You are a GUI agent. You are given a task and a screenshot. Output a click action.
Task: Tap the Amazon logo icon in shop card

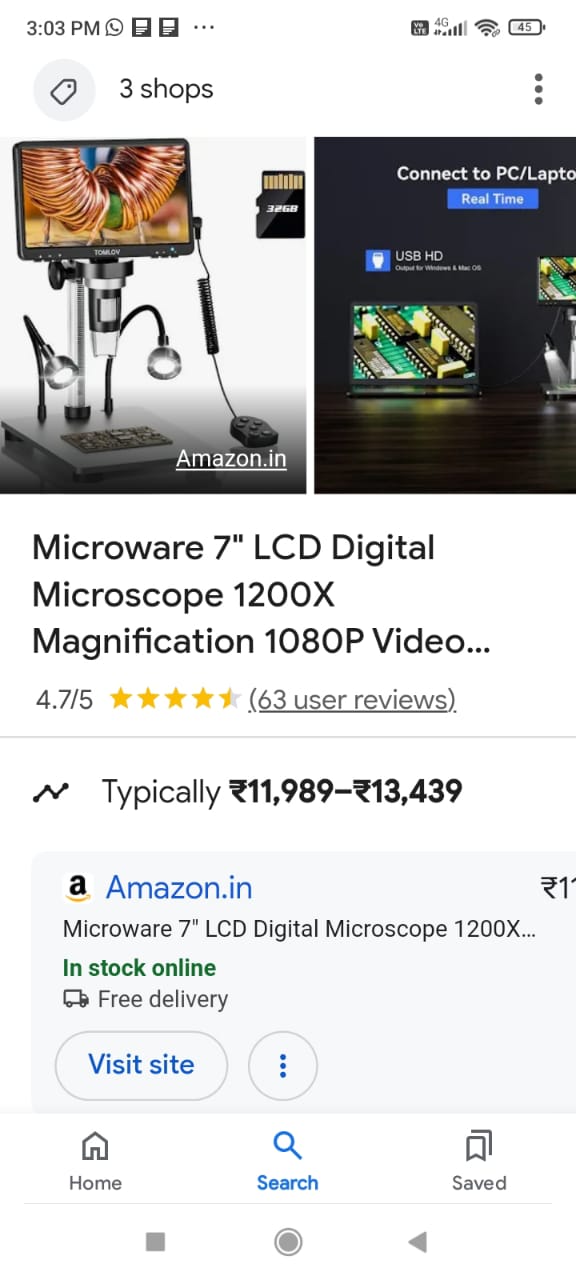tap(77, 888)
